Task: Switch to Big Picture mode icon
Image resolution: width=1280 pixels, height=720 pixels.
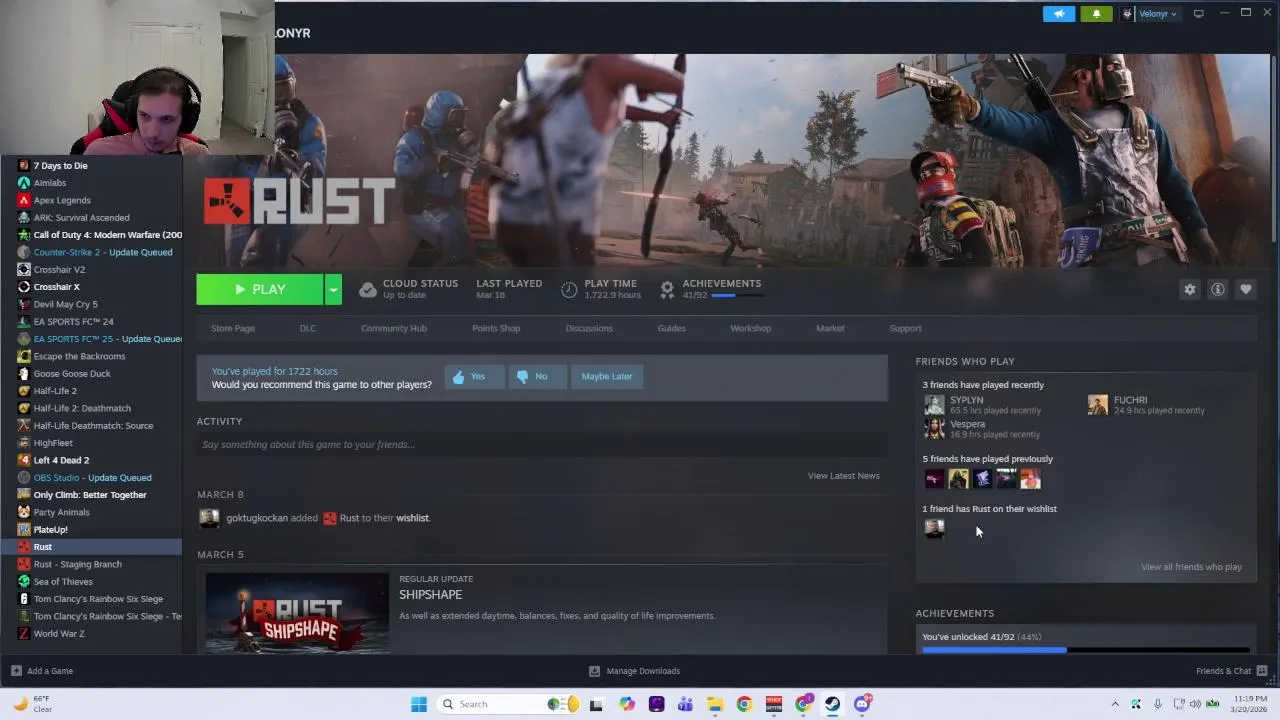Action: [x=1198, y=14]
